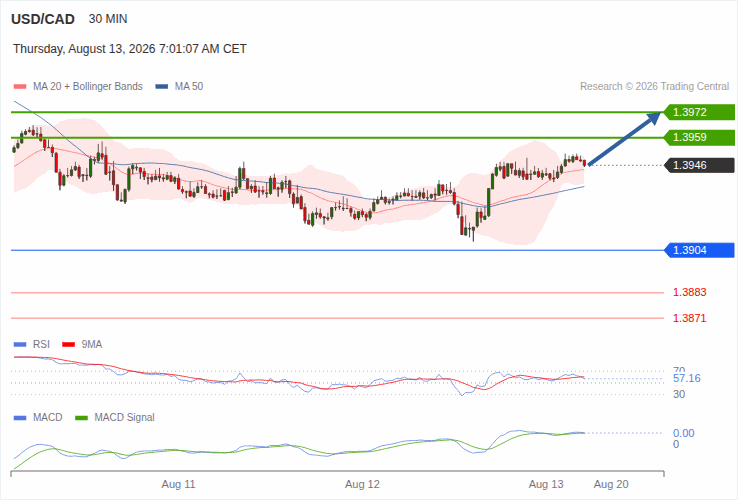Select the 1.3904 pivot price tag
738x500 pixels.
click(x=699, y=250)
